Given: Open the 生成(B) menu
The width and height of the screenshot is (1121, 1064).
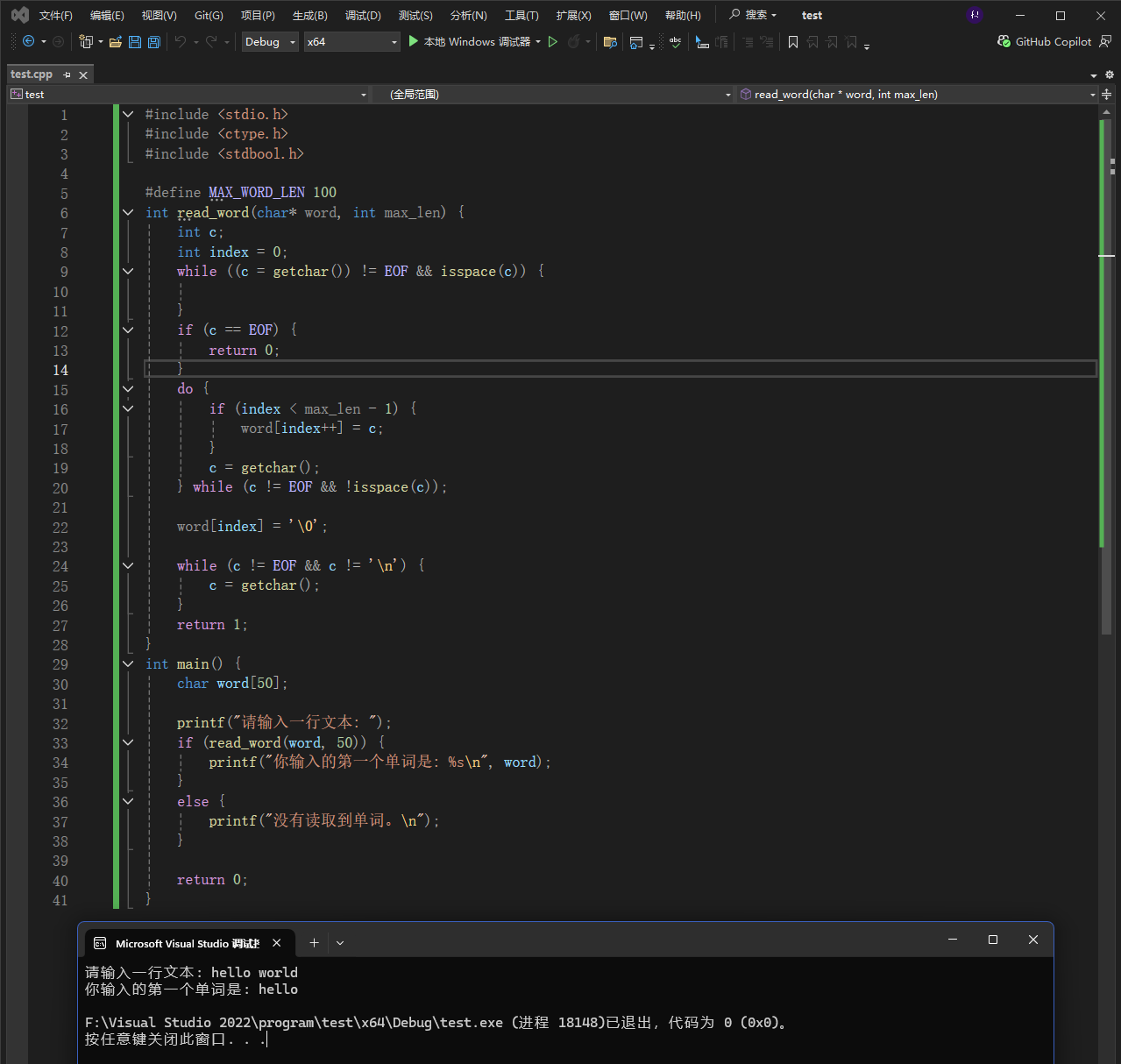Looking at the screenshot, I should tap(309, 15).
